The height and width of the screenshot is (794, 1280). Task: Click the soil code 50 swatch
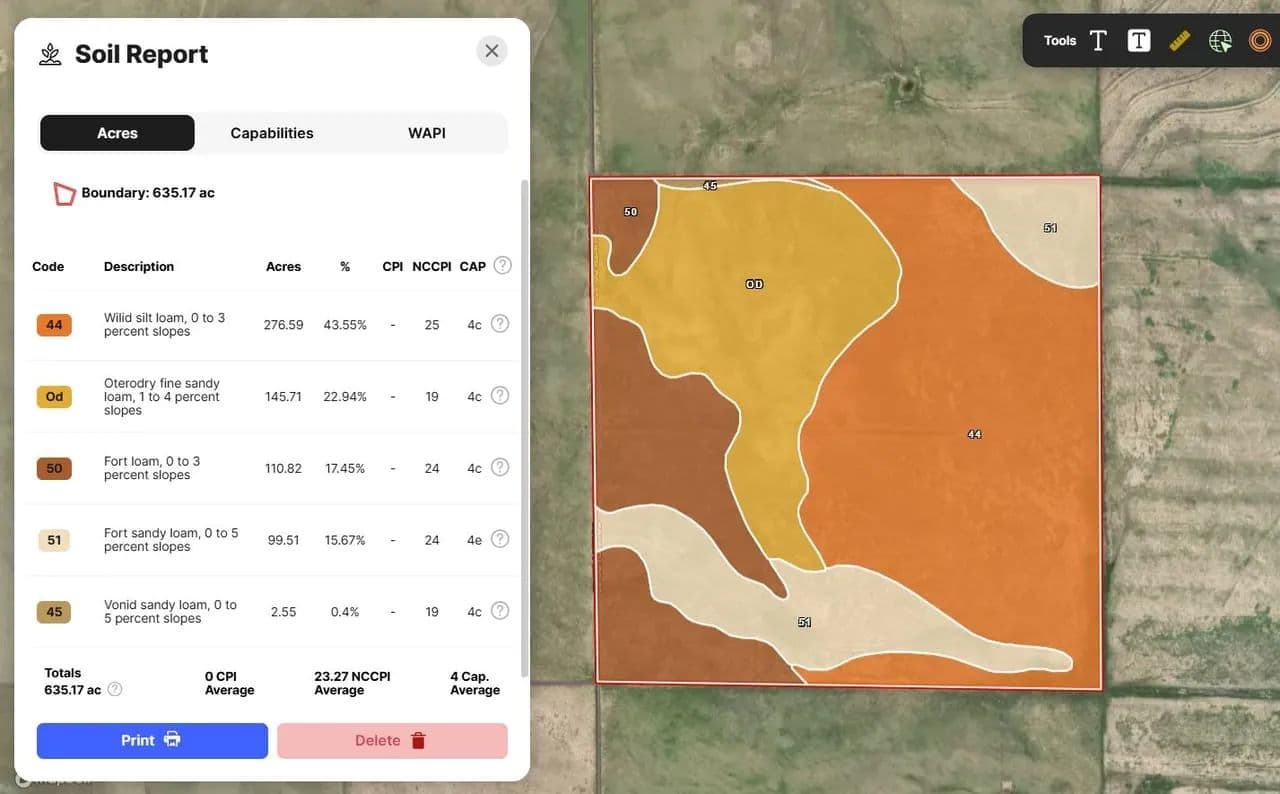tap(54, 468)
